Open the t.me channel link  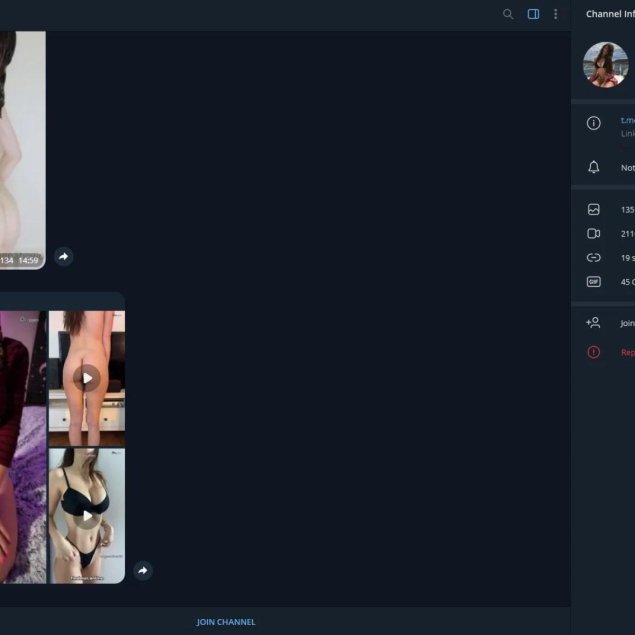[x=627, y=120]
